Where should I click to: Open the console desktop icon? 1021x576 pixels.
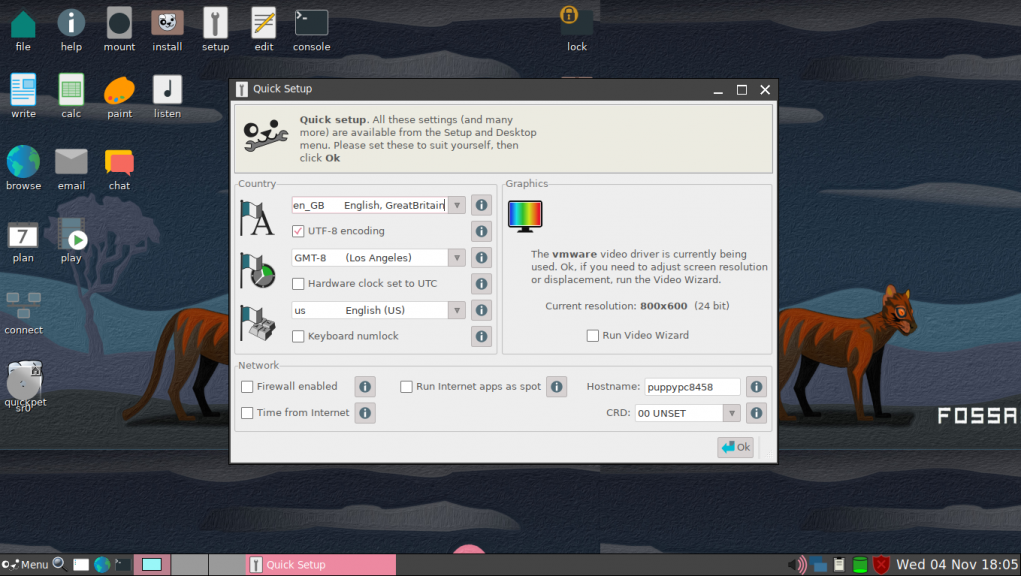coord(311,29)
